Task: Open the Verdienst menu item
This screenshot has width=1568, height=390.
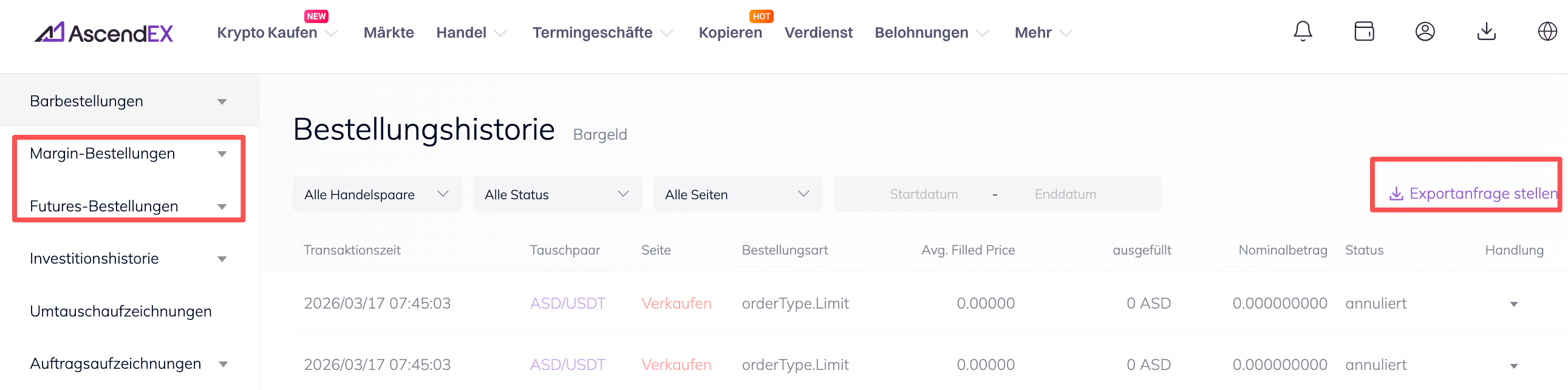Action: [x=818, y=33]
